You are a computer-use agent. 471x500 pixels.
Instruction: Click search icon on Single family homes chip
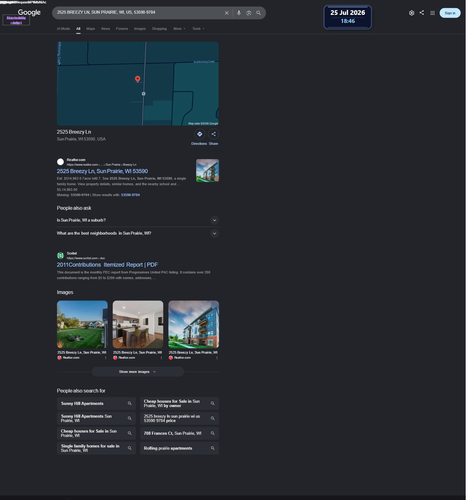tap(130, 448)
